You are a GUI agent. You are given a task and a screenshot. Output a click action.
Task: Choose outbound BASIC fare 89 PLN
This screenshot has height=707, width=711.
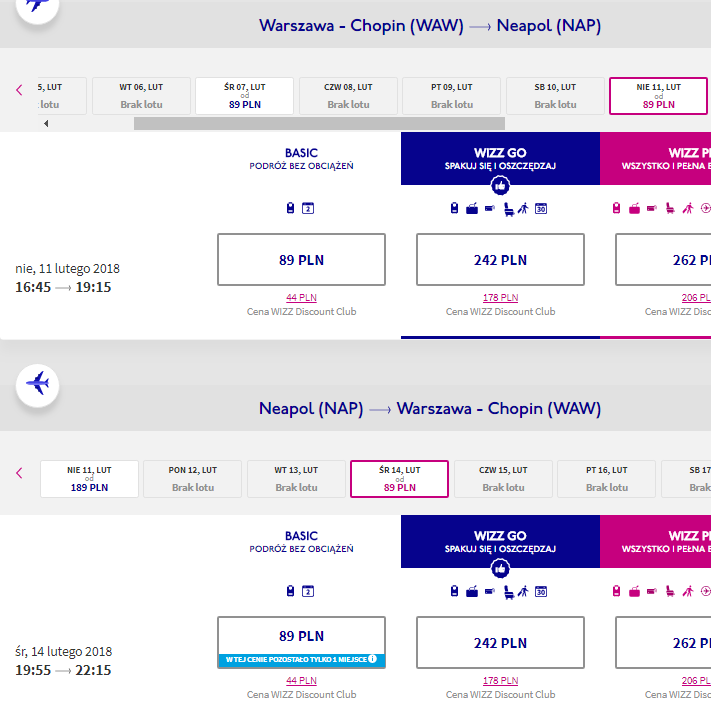point(301,260)
